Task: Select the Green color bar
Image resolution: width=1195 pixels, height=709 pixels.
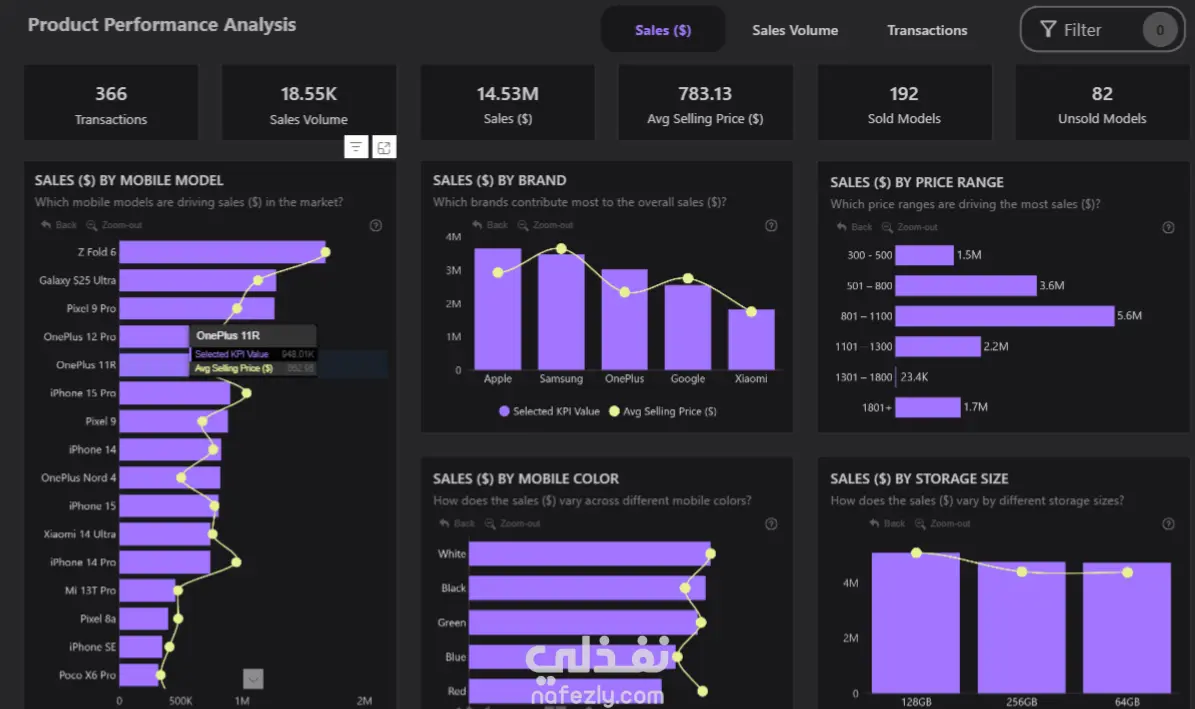Action: click(583, 622)
